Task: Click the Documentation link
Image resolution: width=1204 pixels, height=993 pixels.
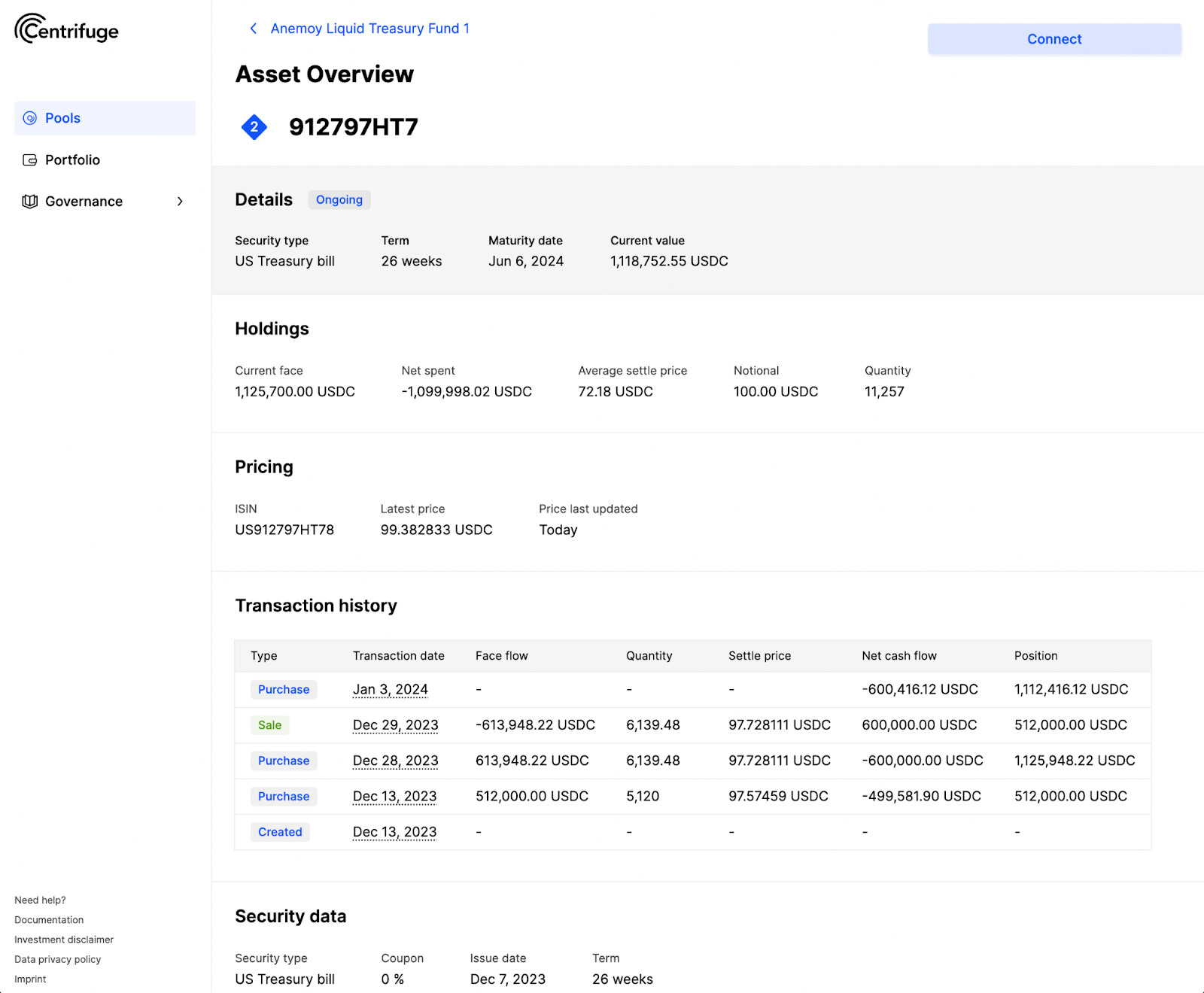Action: click(49, 920)
